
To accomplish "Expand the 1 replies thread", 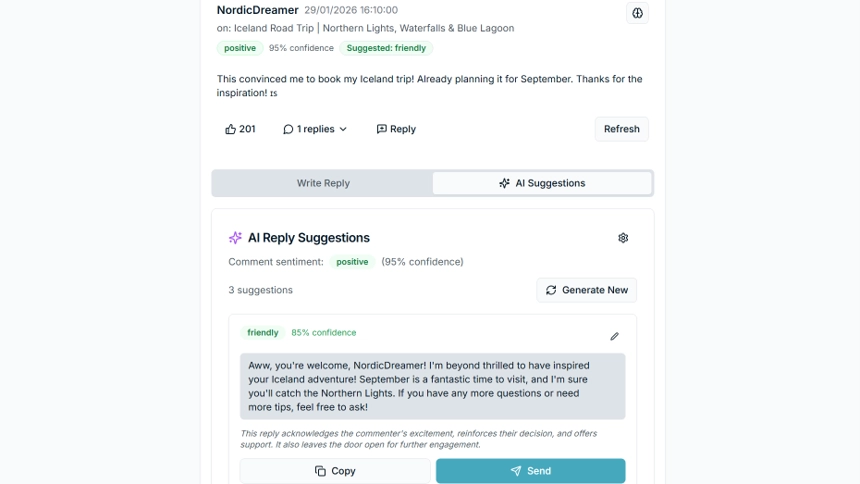I will point(315,129).
